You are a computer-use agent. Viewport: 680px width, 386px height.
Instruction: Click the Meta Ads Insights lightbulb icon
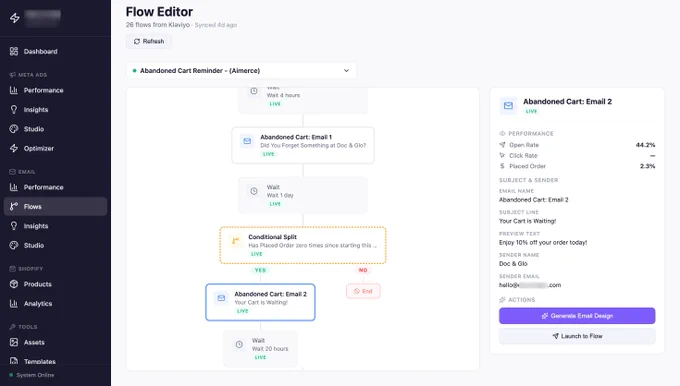[x=14, y=109]
